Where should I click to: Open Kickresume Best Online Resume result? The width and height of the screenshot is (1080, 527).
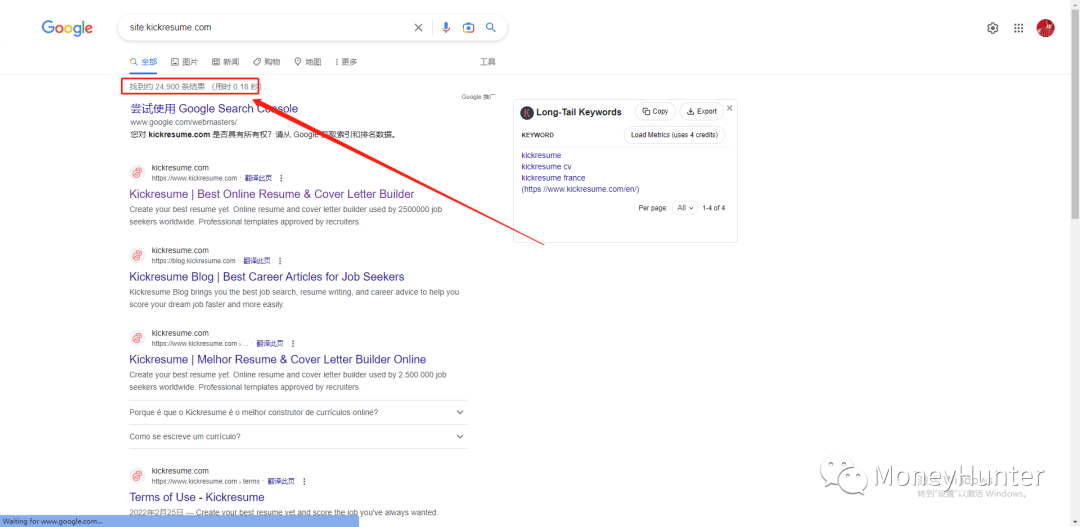click(271, 194)
